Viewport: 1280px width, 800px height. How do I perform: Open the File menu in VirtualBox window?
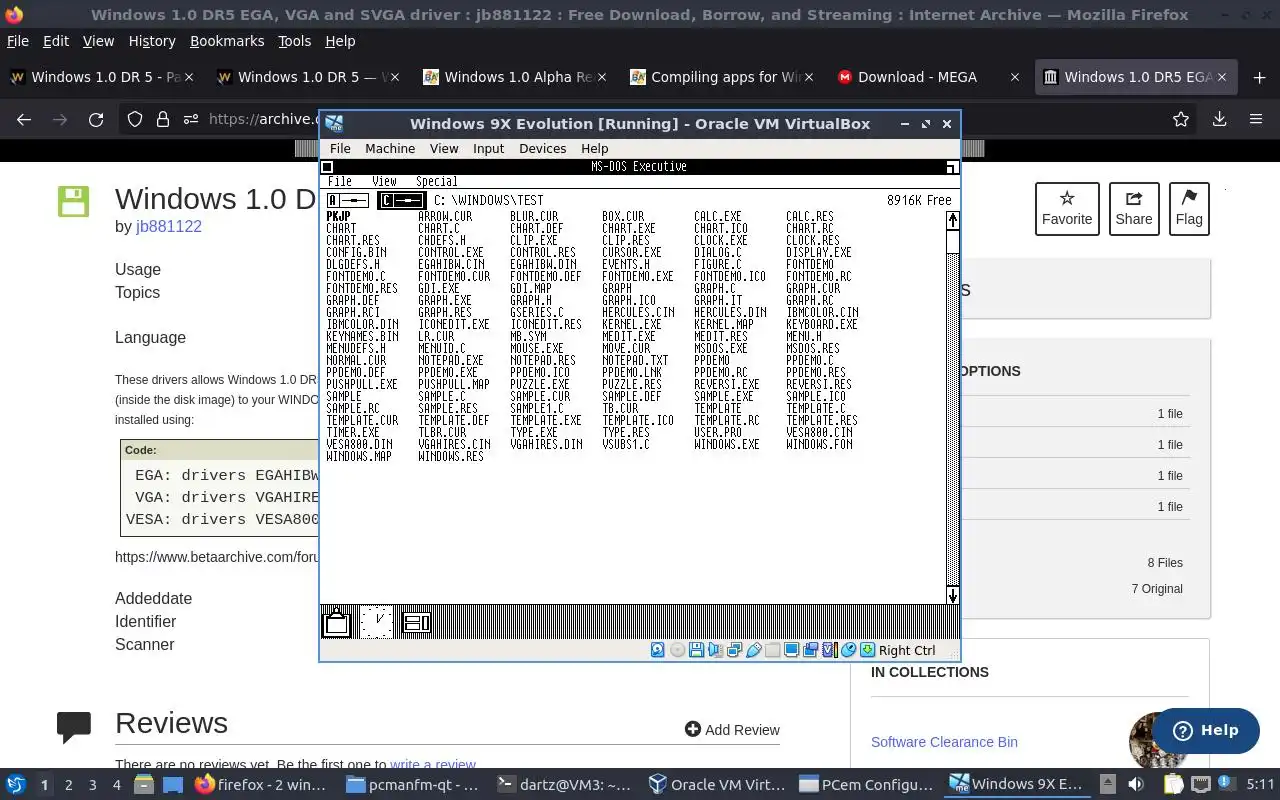pyautogui.click(x=340, y=148)
